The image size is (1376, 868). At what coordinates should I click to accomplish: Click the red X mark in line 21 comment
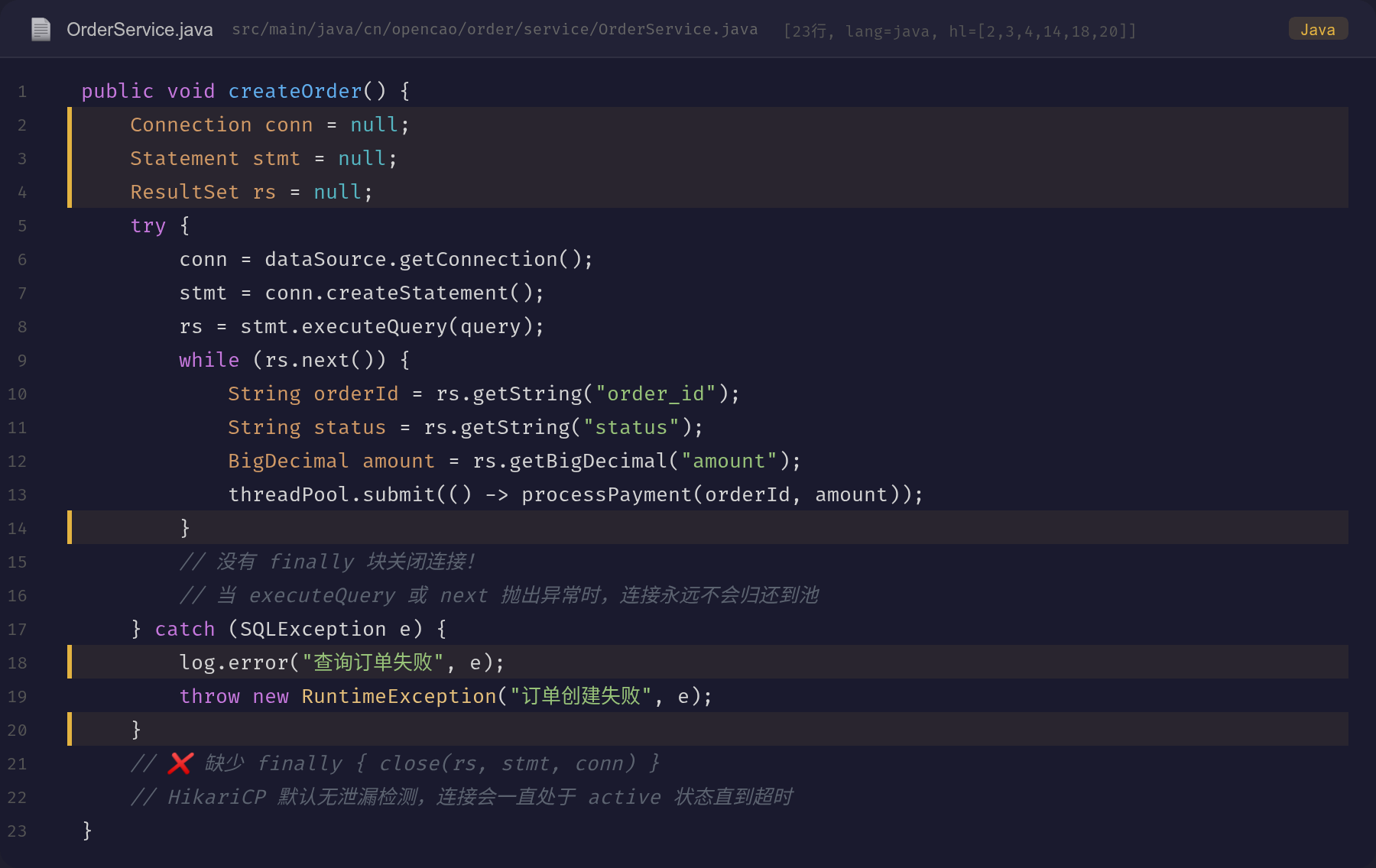tap(180, 763)
